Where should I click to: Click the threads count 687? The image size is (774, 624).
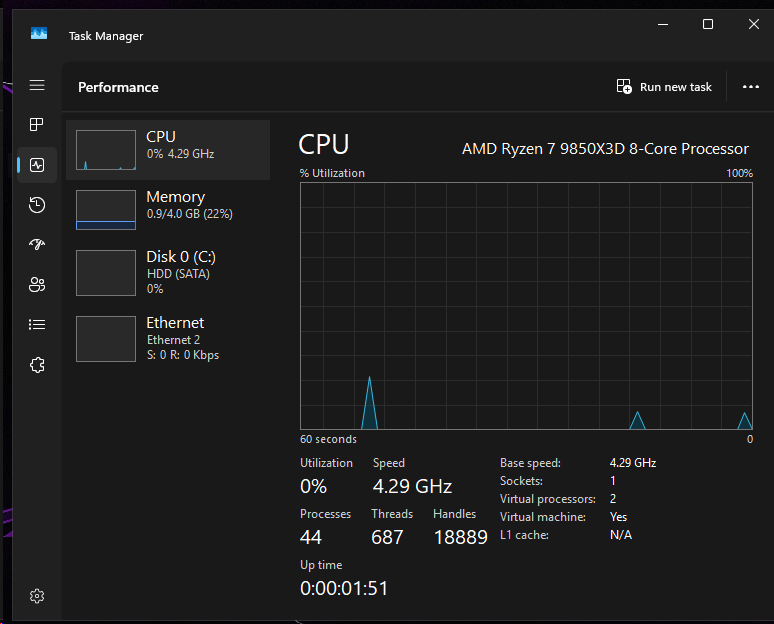click(387, 537)
